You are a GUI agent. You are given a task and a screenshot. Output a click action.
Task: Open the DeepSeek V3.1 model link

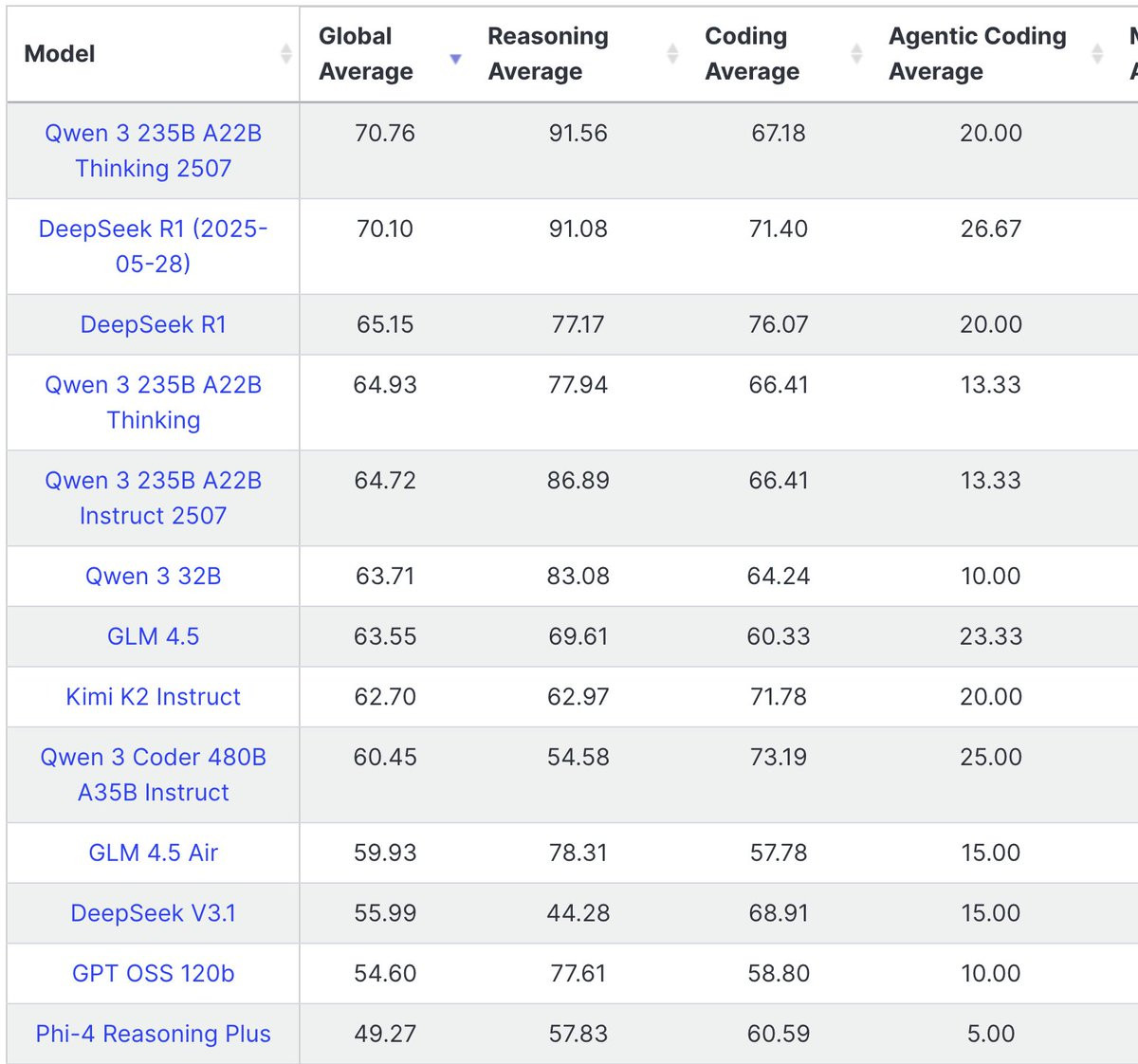(x=154, y=913)
